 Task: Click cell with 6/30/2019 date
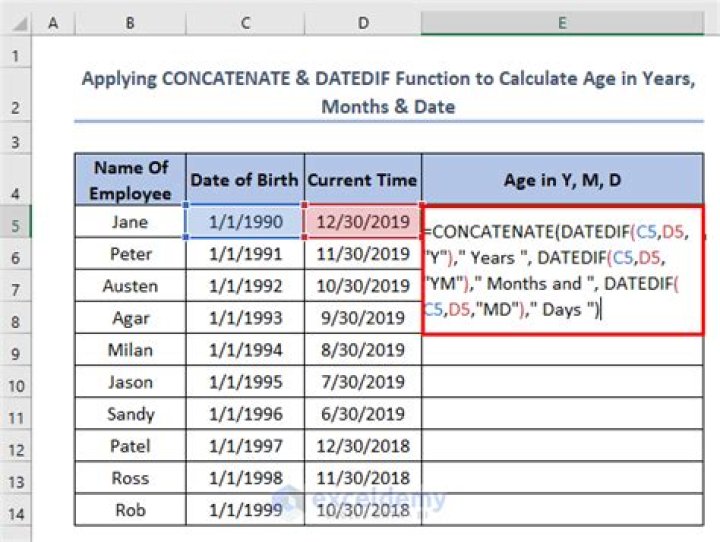362,414
